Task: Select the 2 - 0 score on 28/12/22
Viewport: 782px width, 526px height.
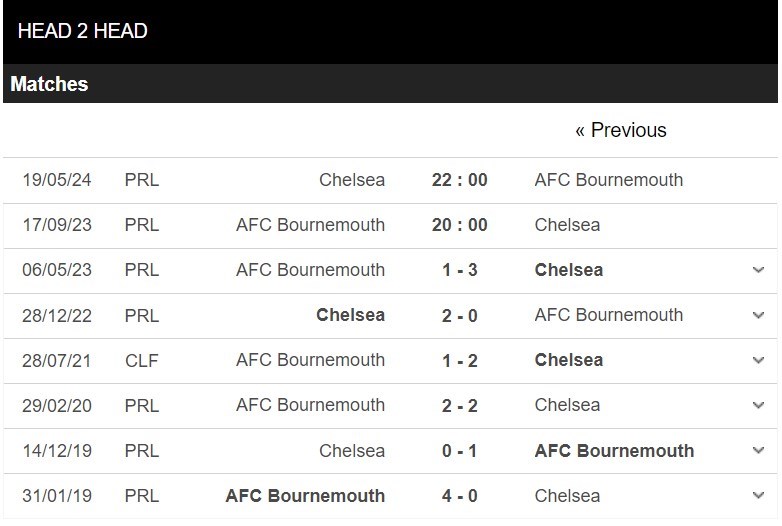Action: [x=459, y=315]
